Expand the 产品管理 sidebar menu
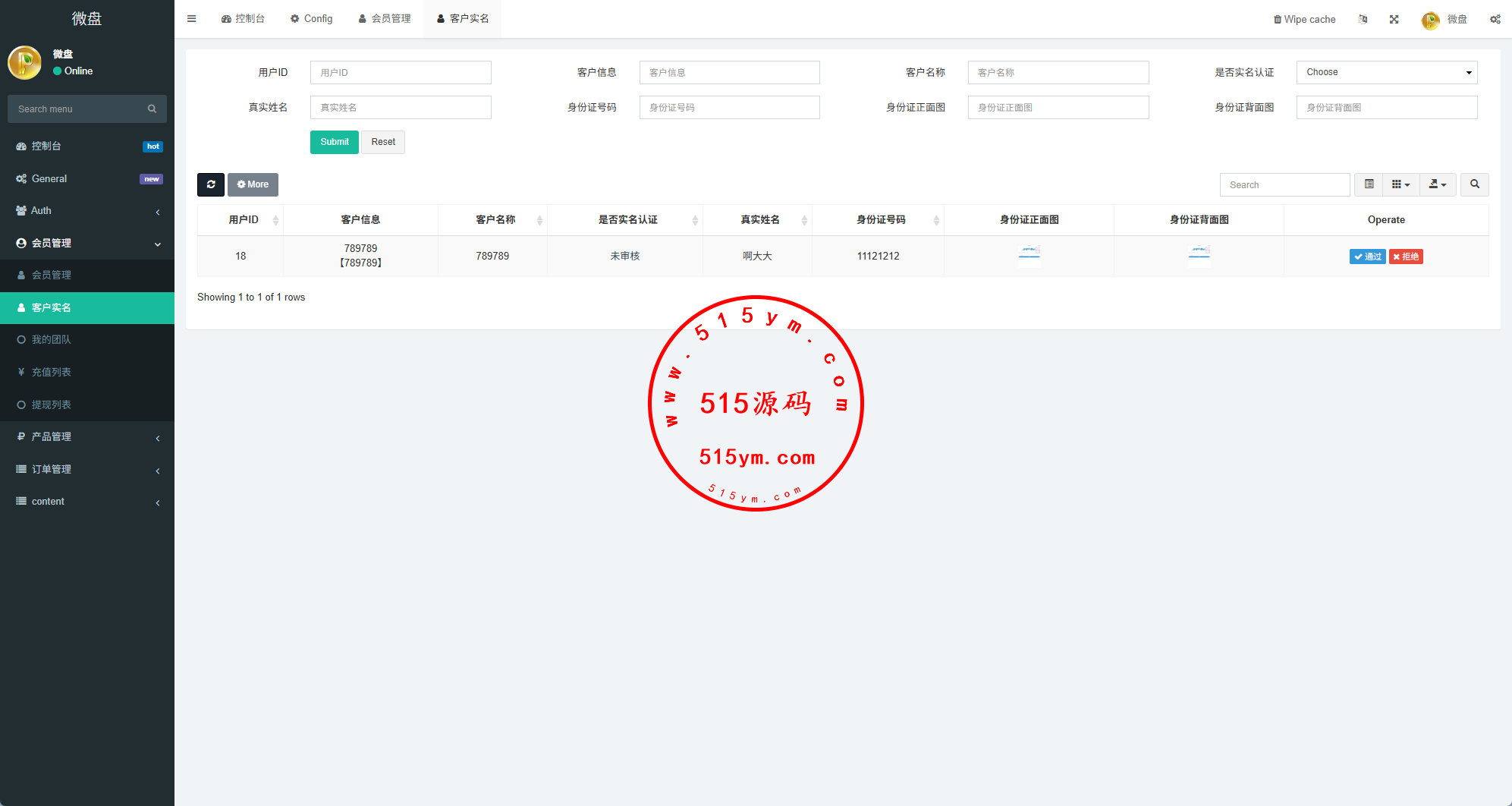The width and height of the screenshot is (1512, 806). coord(87,437)
